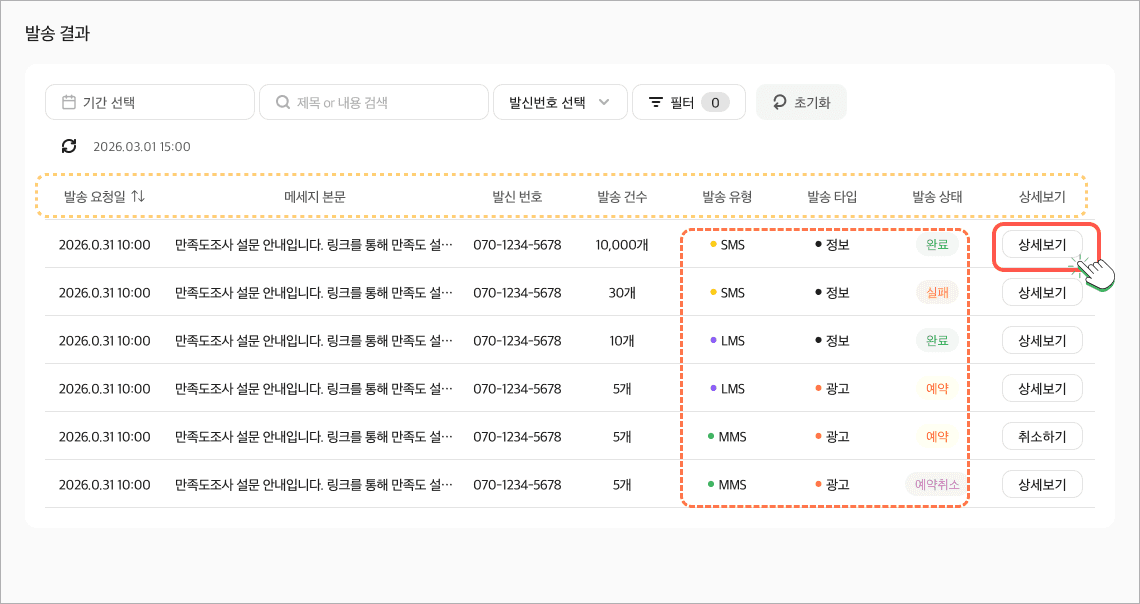This screenshot has width=1140, height=604.
Task: Click the 발송 타입 column header
Action: pos(832,196)
